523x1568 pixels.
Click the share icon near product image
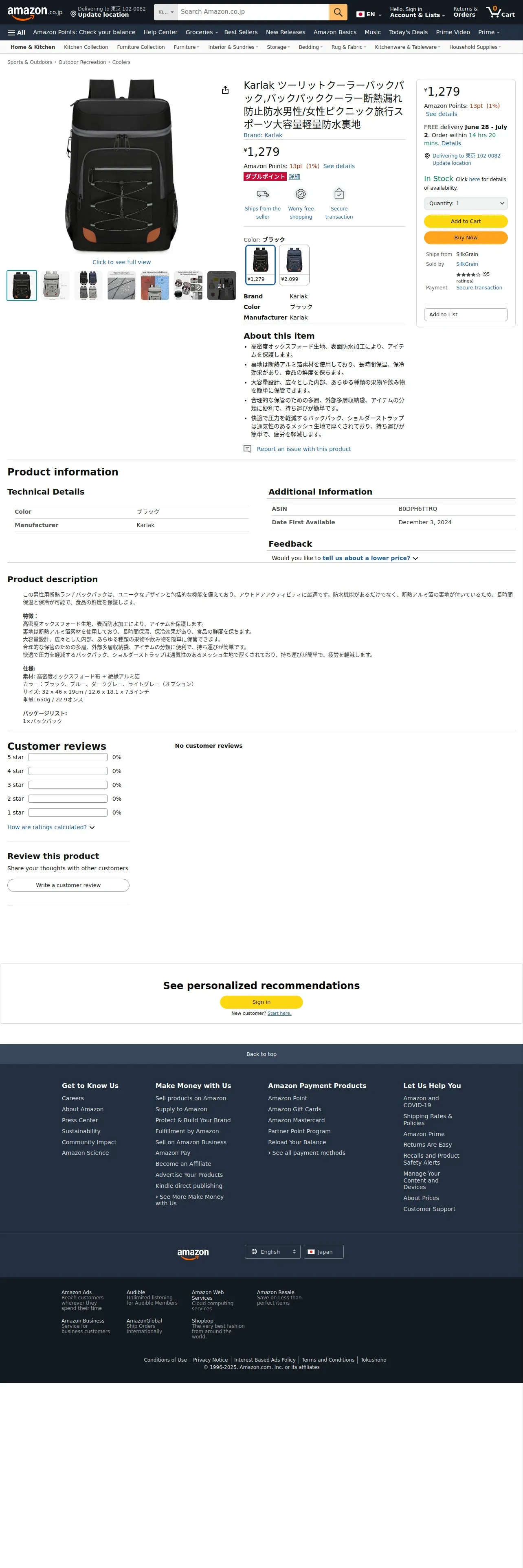pyautogui.click(x=225, y=90)
